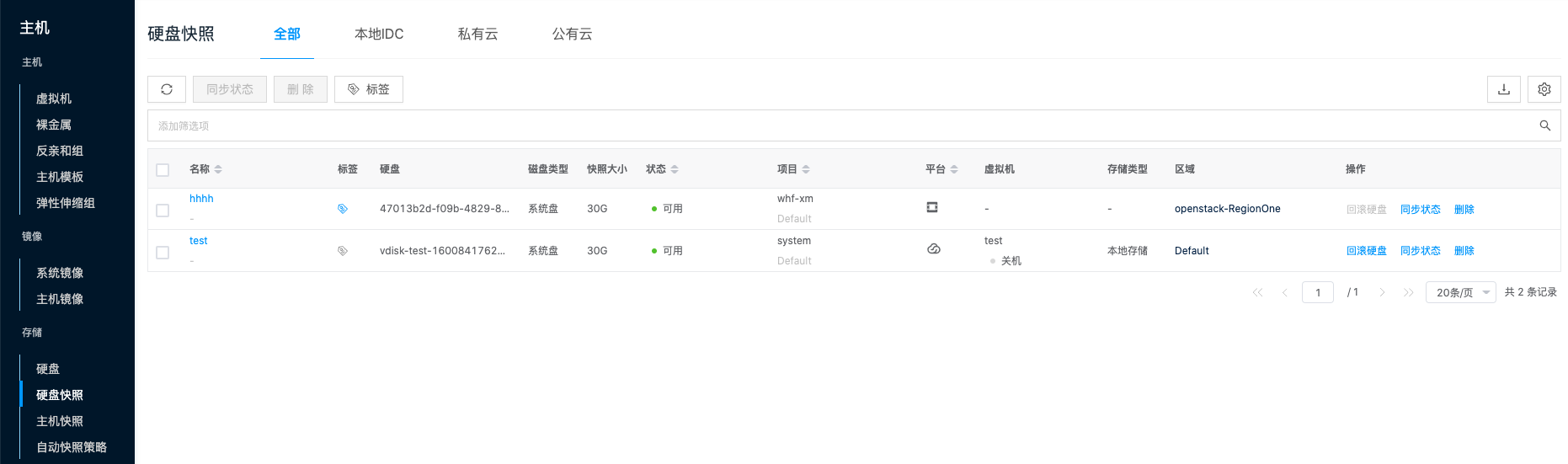Click the tag icon for snapshot test
1568x464 pixels.
[x=343, y=251]
